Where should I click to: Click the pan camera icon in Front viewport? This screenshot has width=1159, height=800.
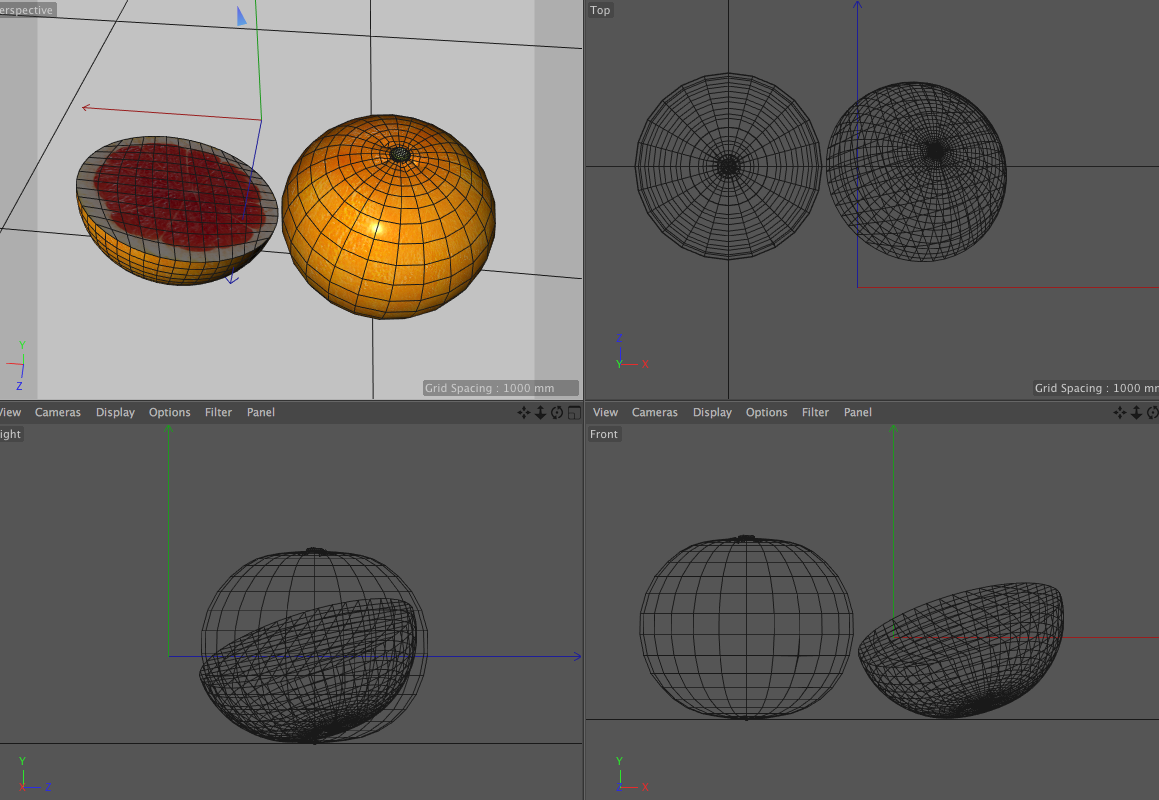[x=1120, y=412]
